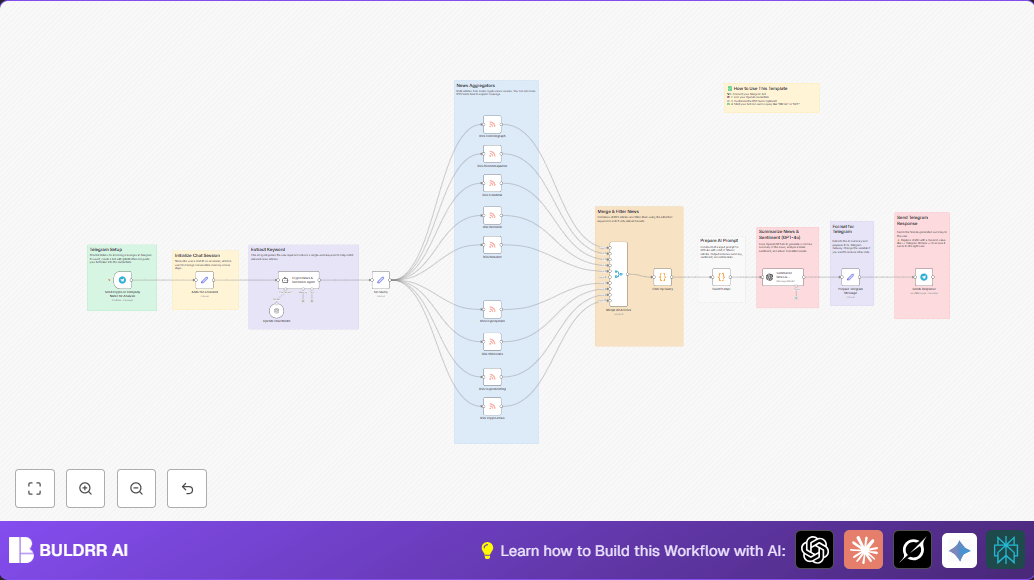The width and height of the screenshot is (1034, 580).
Task: Zoom in on the workflow canvas
Action: 86,488
